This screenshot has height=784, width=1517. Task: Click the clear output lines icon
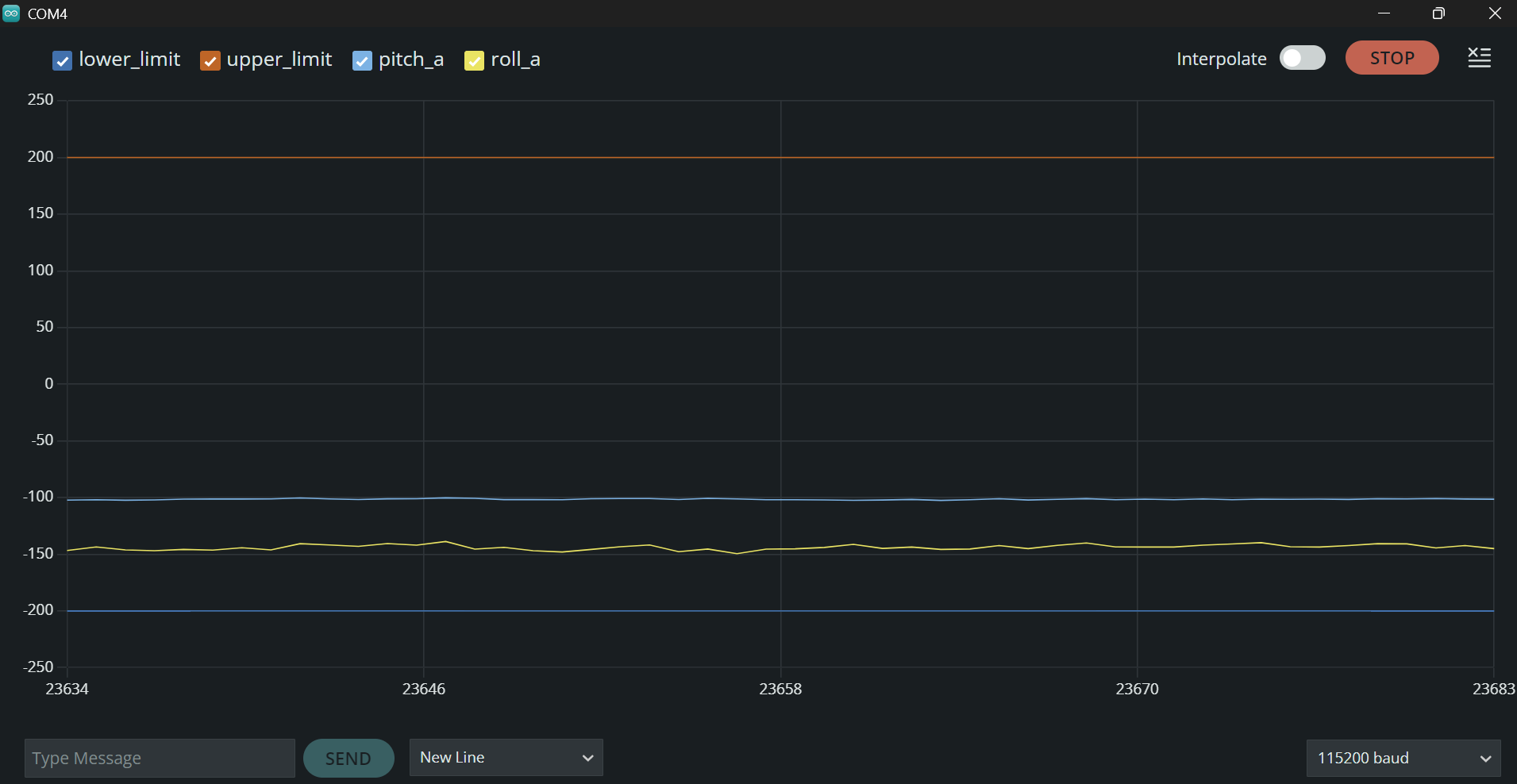click(x=1479, y=58)
